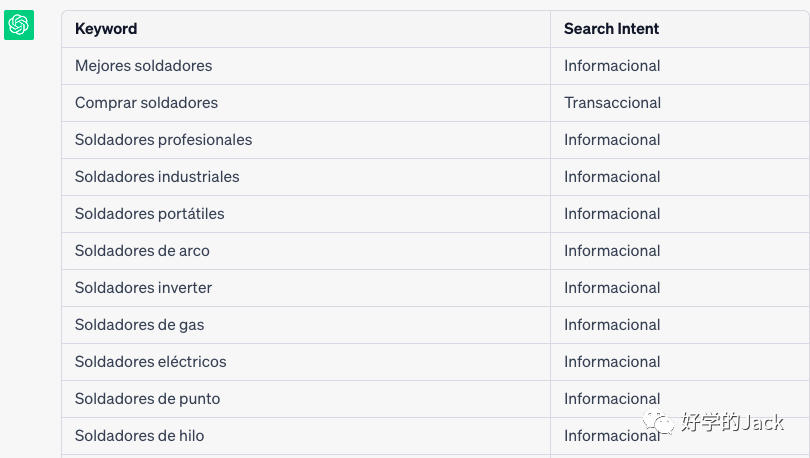Image resolution: width=810 pixels, height=458 pixels.
Task: Select the Soldadores de hilo text
Action: 139,436
